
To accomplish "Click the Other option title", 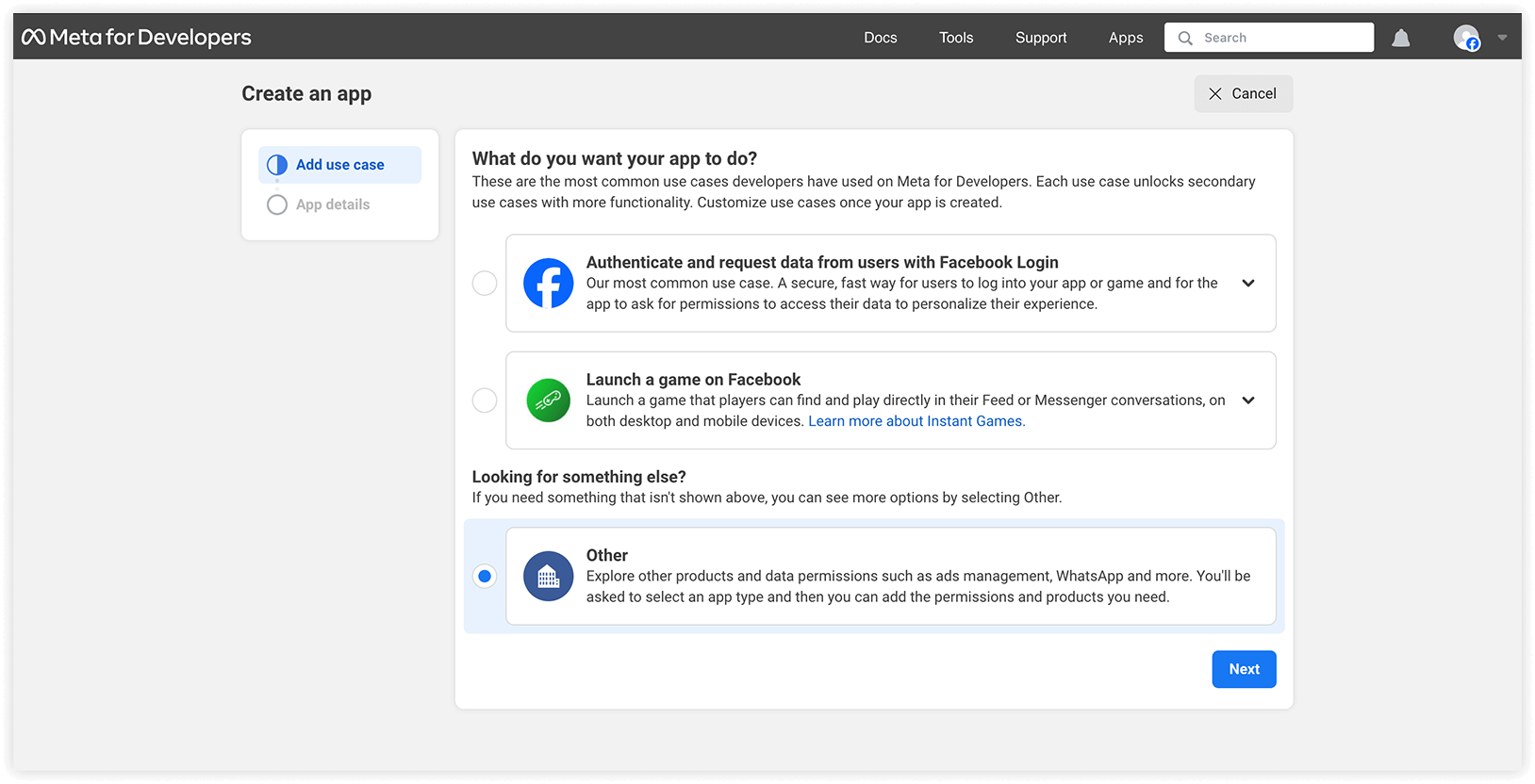I will coord(607,555).
